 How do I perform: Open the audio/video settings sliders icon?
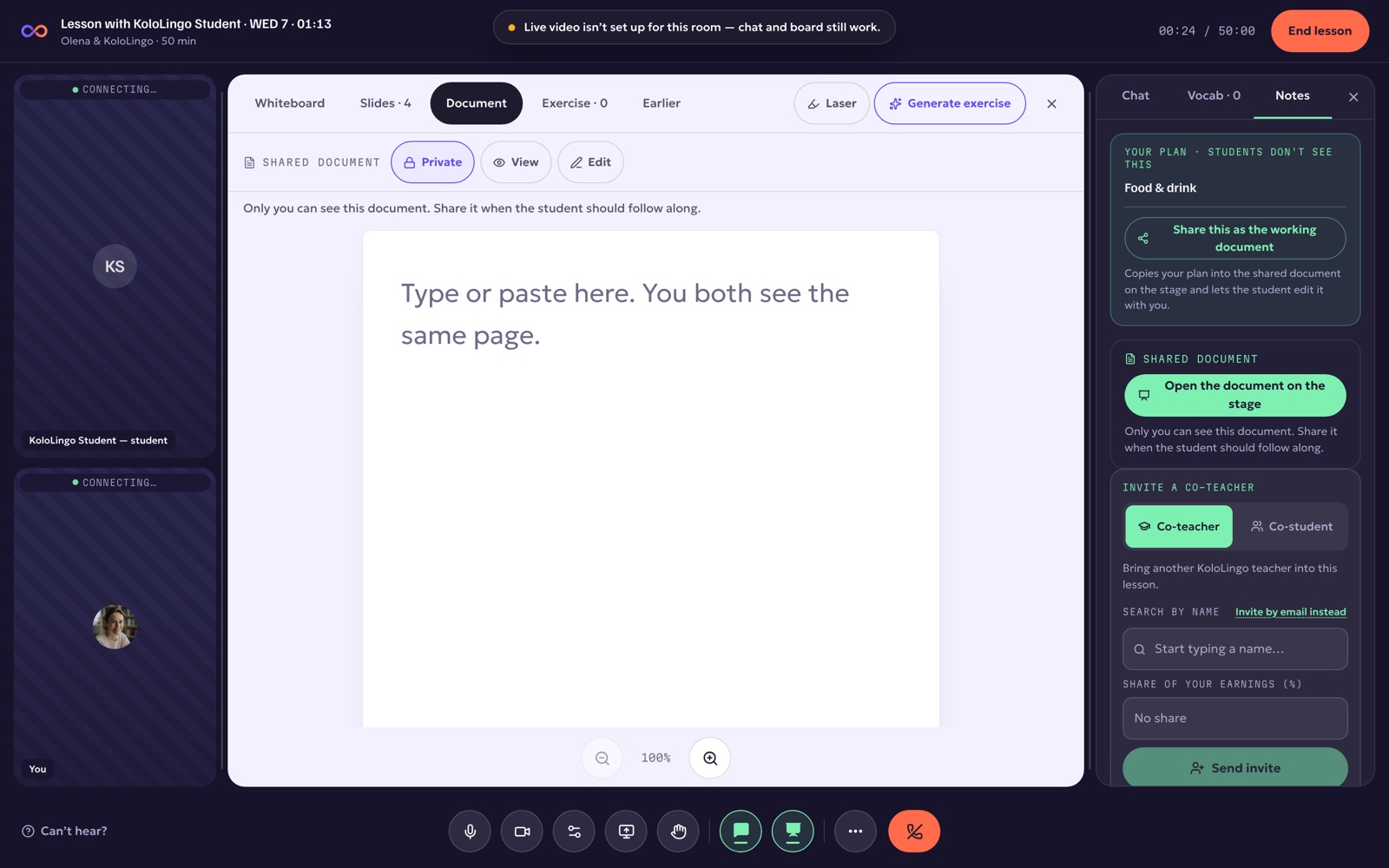574,831
